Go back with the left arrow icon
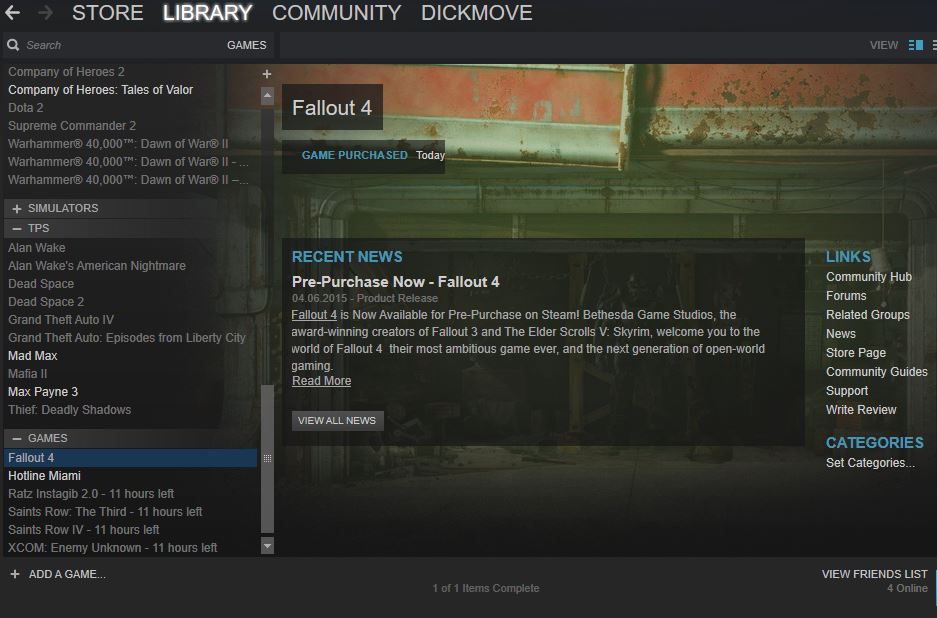937x618 pixels. 13,13
